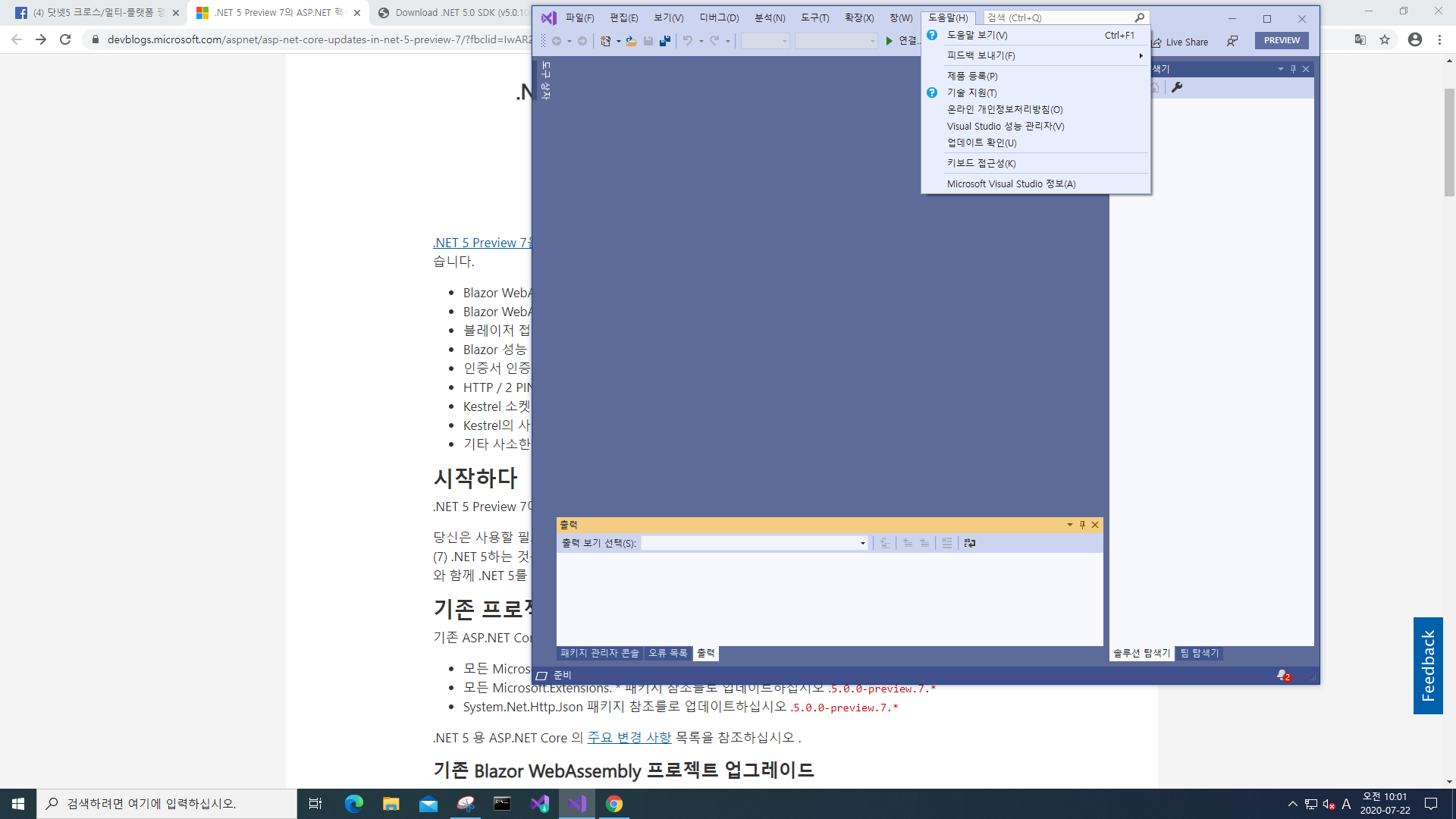This screenshot has width=1456, height=819.
Task: Toggle word wrap in output panel
Action: [x=969, y=543]
